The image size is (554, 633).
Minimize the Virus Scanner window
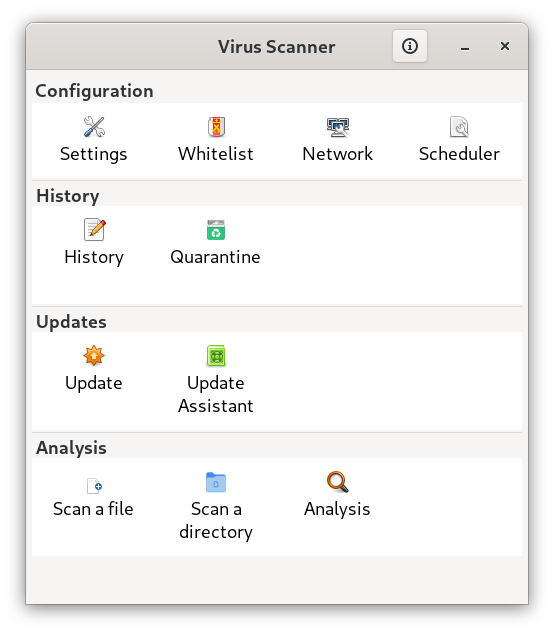click(465, 46)
